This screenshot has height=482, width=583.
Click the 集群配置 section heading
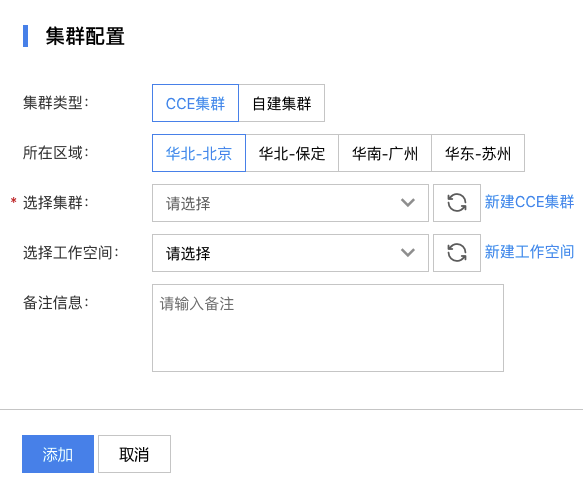[x=85, y=36]
